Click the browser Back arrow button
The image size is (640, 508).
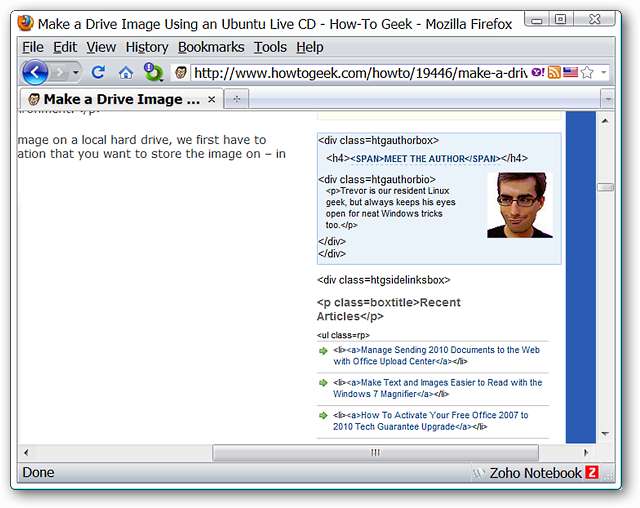pyautogui.click(x=34, y=72)
